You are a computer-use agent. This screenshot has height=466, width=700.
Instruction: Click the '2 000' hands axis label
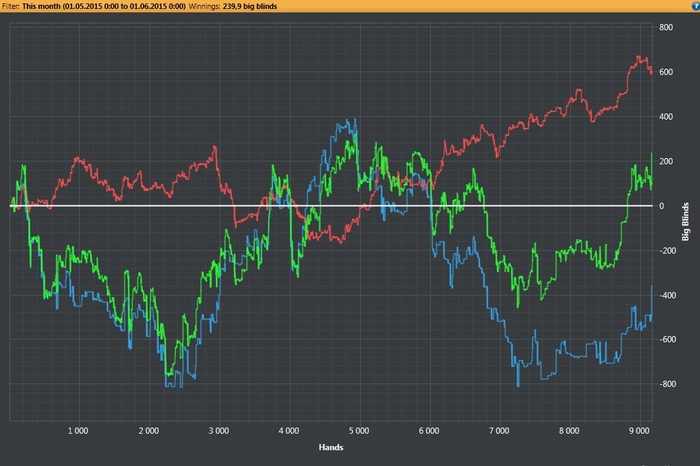(x=149, y=431)
